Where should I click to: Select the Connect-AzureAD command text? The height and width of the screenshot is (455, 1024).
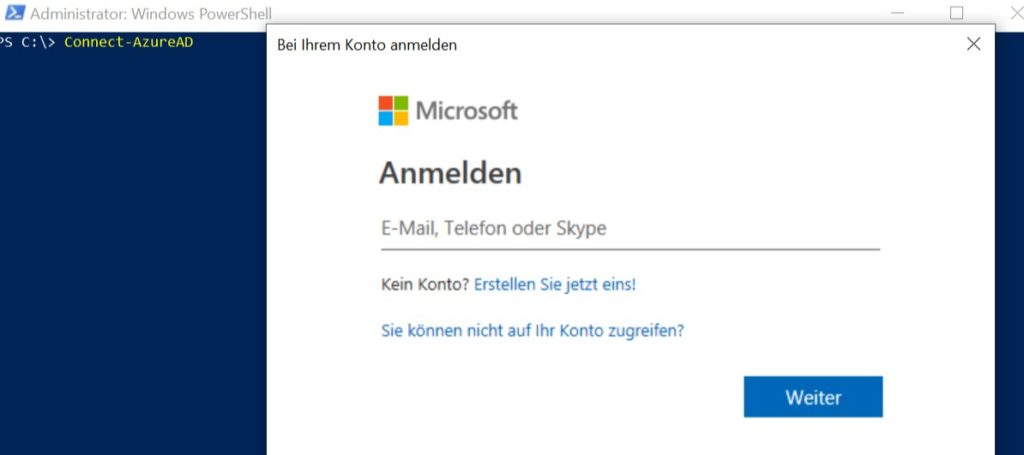tap(129, 42)
